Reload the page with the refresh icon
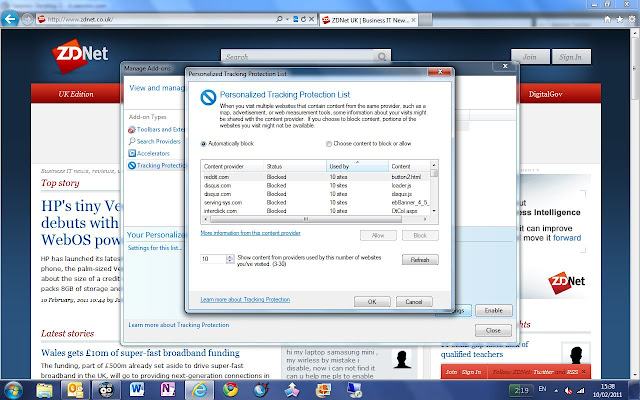Image resolution: width=640 pixels, height=400 pixels. (x=303, y=19)
